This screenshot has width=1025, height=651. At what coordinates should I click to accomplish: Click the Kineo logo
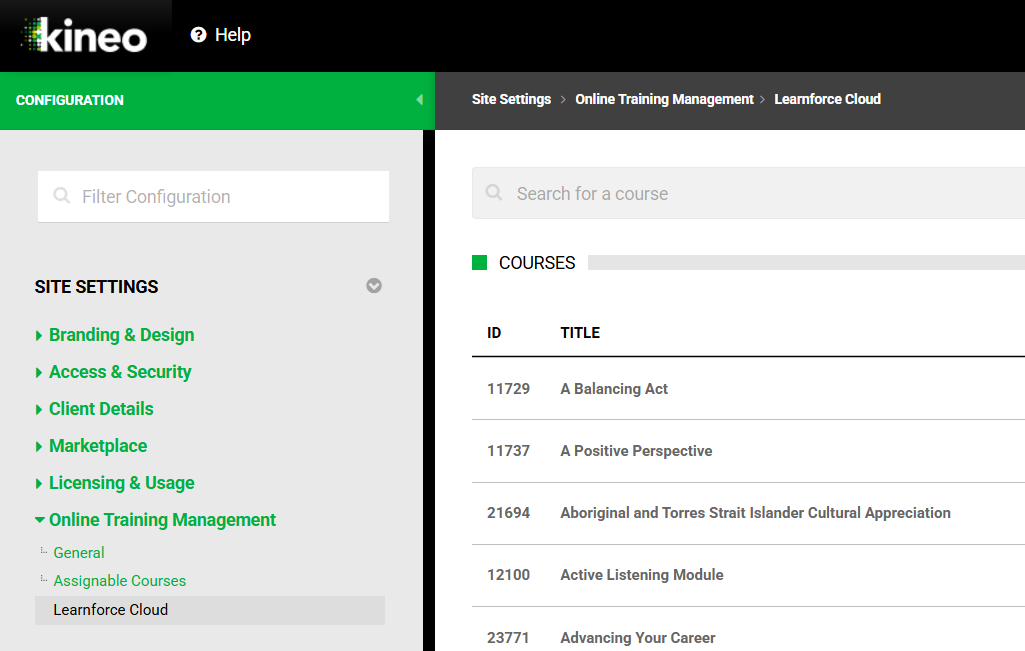click(85, 36)
